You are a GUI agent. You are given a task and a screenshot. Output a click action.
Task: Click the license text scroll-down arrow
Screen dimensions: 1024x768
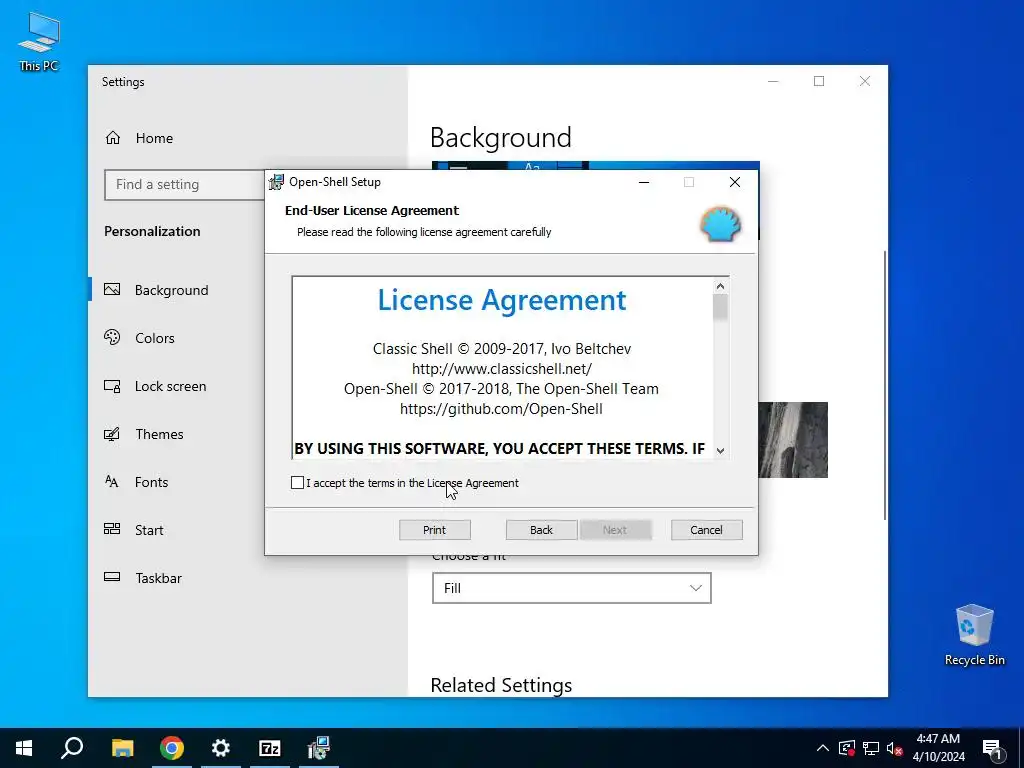pyautogui.click(x=720, y=450)
